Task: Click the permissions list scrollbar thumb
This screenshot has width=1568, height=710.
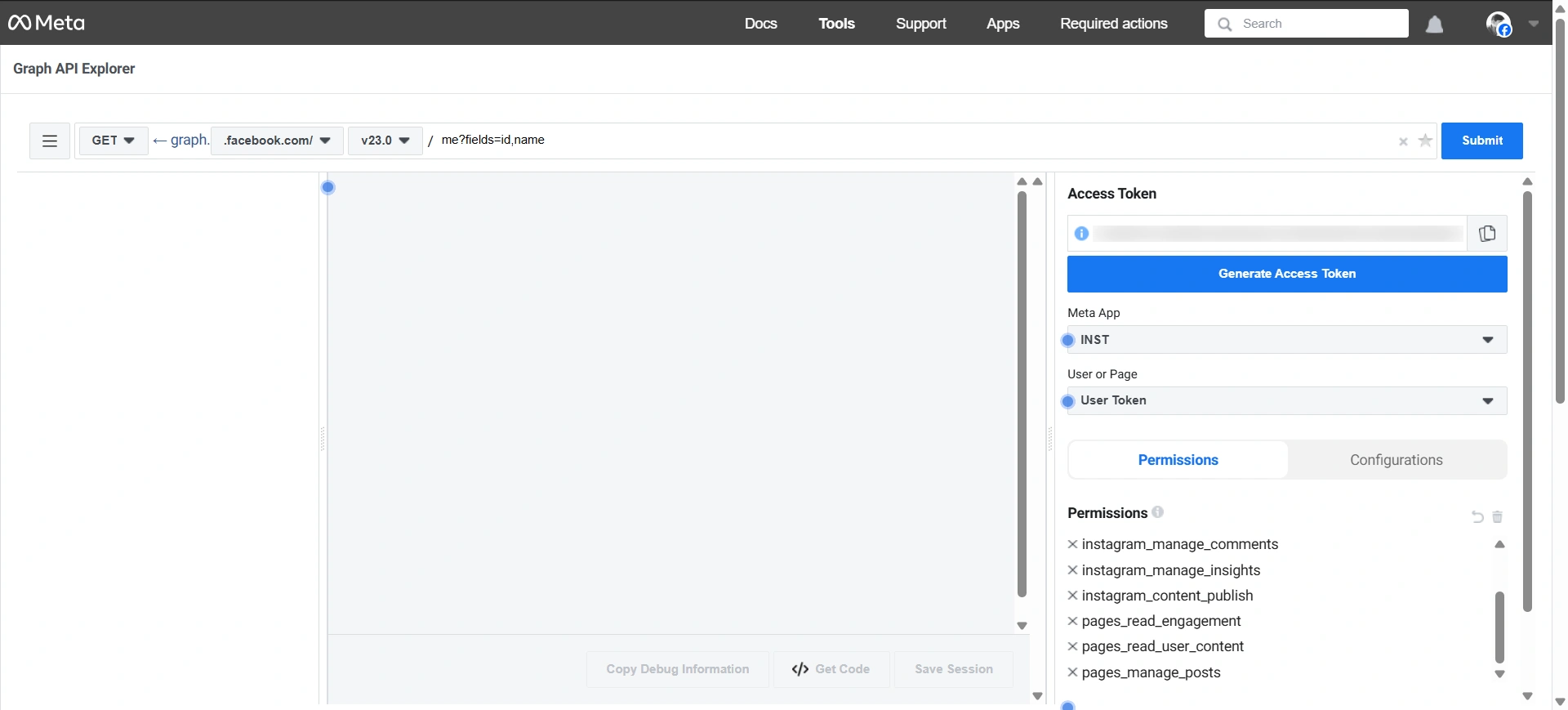Action: pyautogui.click(x=1499, y=627)
